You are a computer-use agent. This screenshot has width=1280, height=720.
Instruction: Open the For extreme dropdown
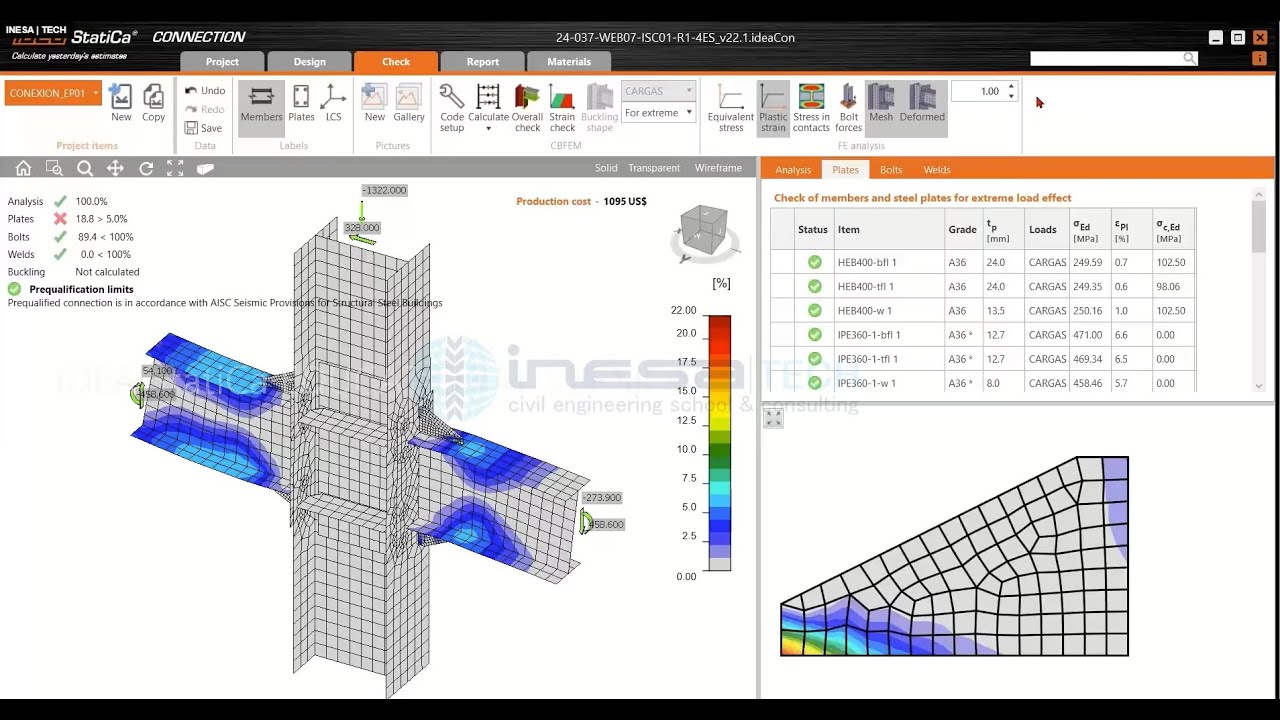(x=658, y=113)
